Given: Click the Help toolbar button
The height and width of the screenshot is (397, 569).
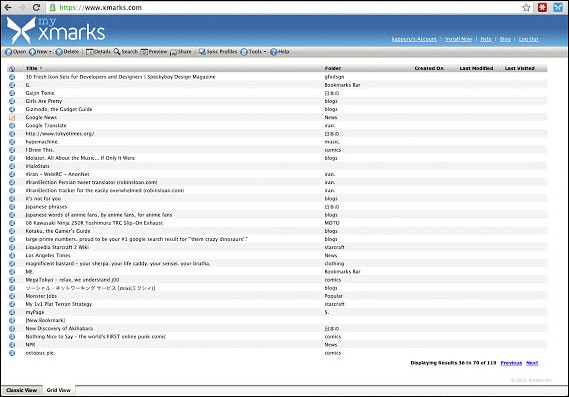Looking at the screenshot, I should (x=280, y=52).
